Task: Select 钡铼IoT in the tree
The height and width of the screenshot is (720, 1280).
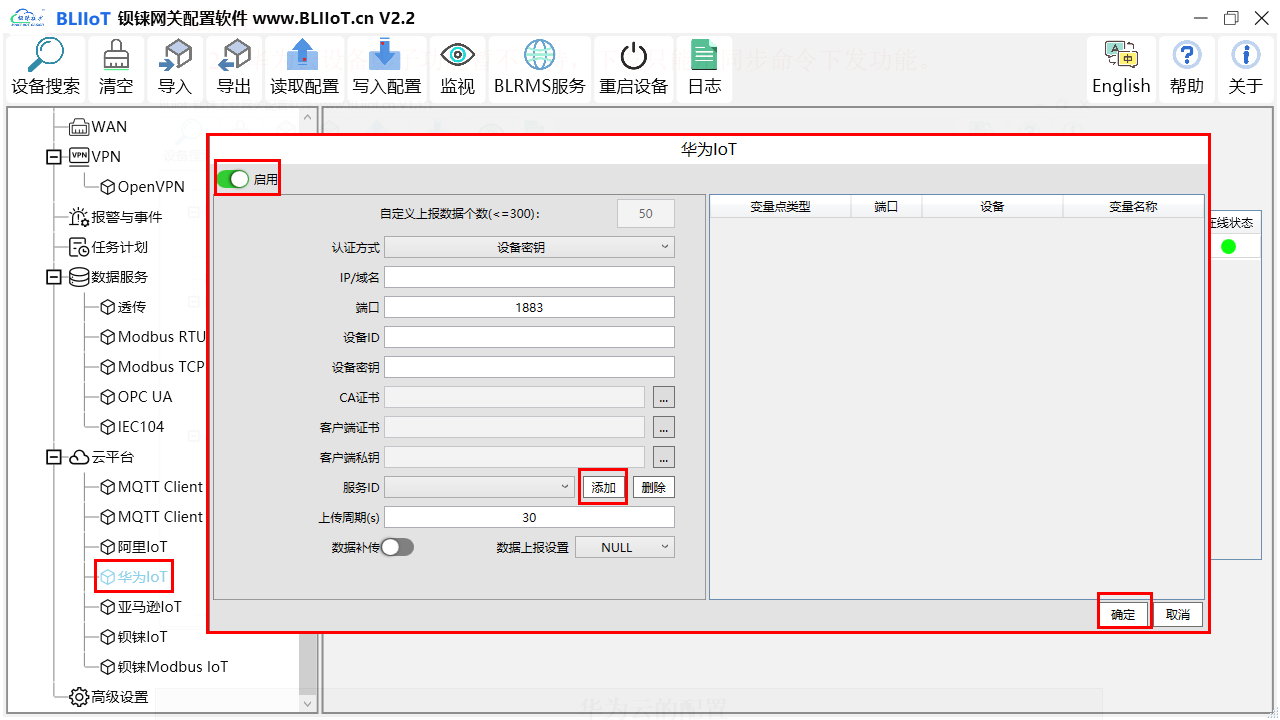Action: click(134, 637)
